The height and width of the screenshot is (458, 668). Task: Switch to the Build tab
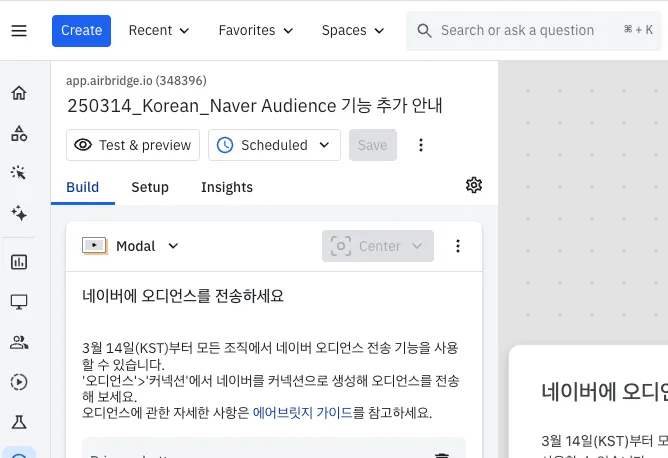pos(83,187)
